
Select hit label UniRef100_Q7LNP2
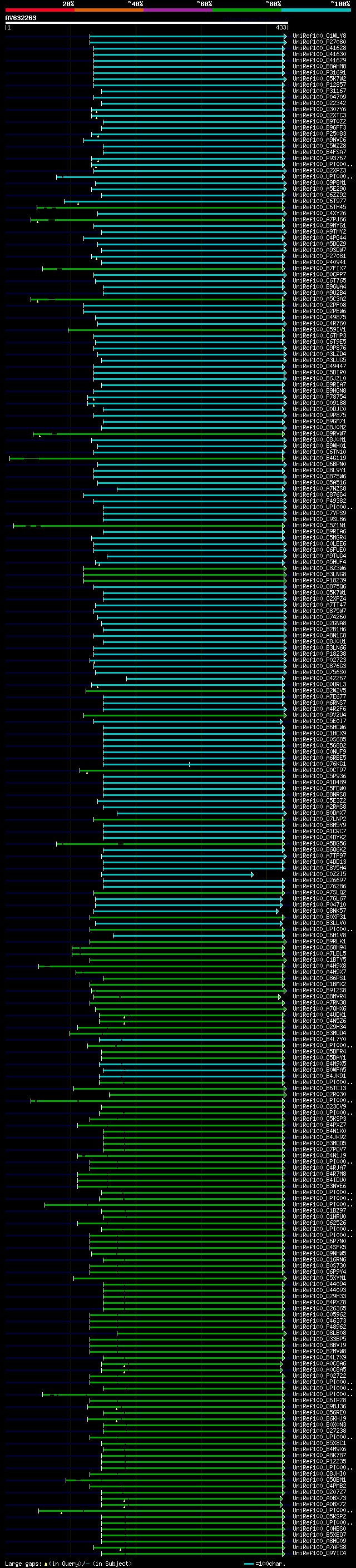click(319, 819)
